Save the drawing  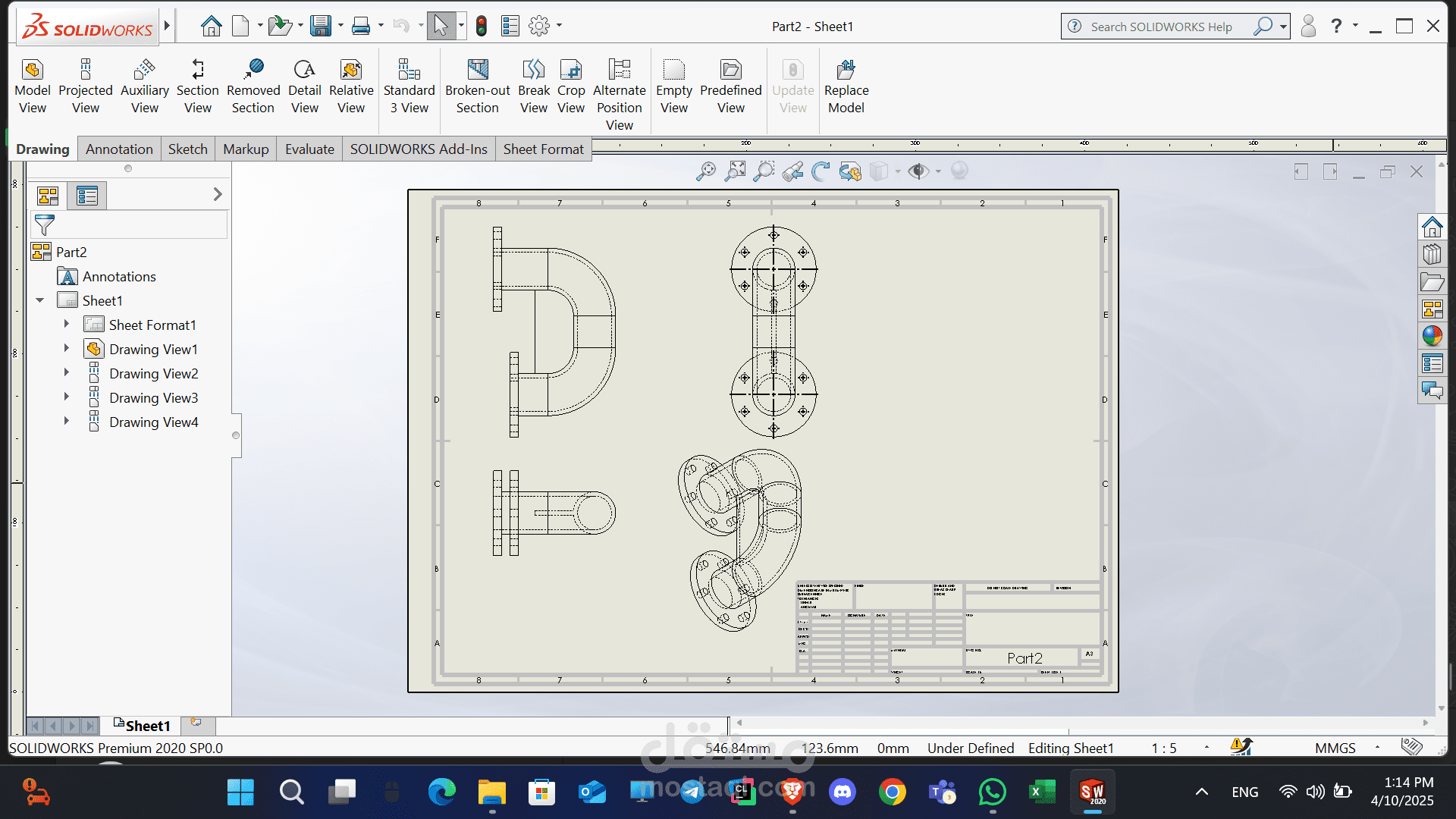pos(321,26)
